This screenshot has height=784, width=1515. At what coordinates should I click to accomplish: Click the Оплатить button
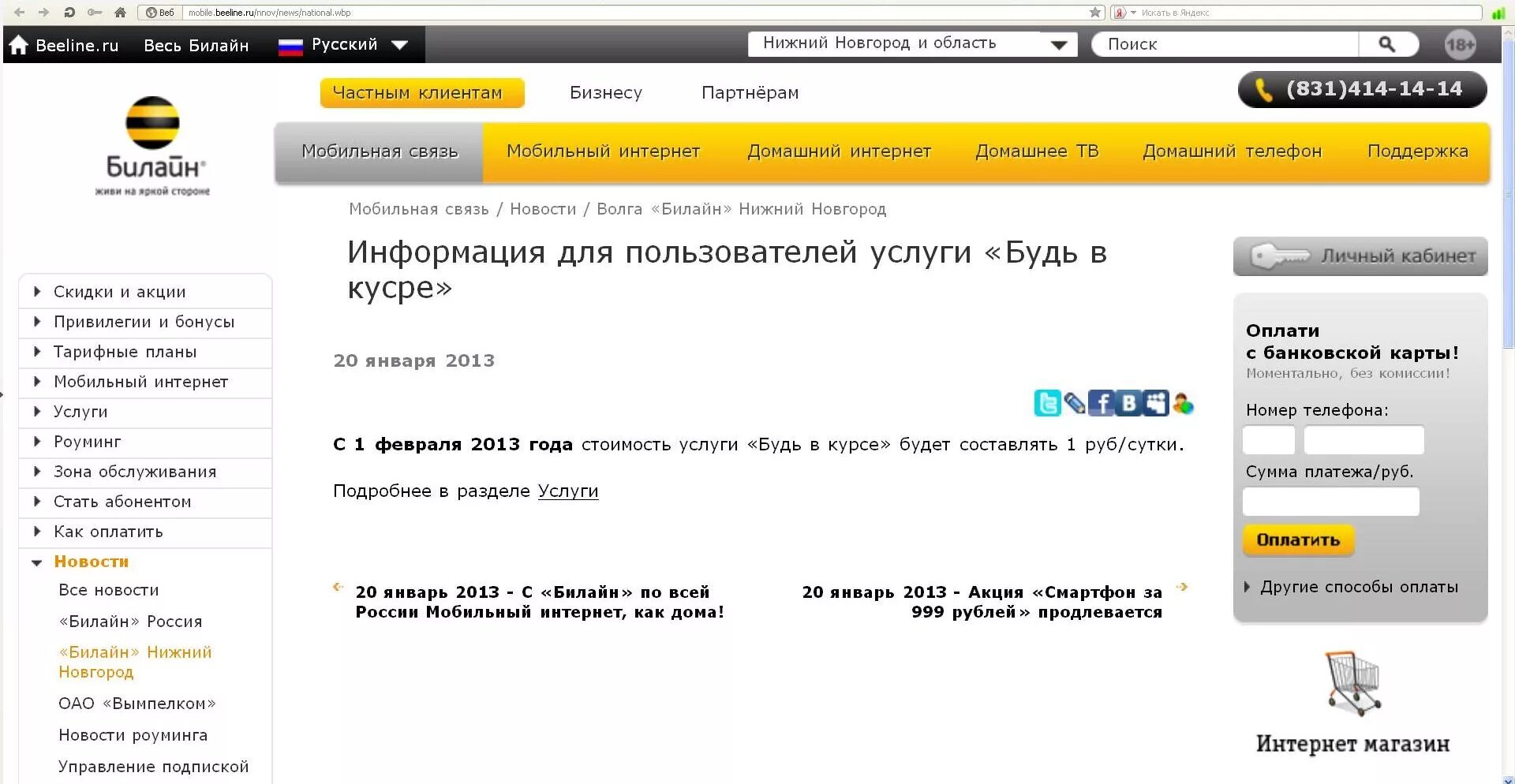pos(1298,540)
